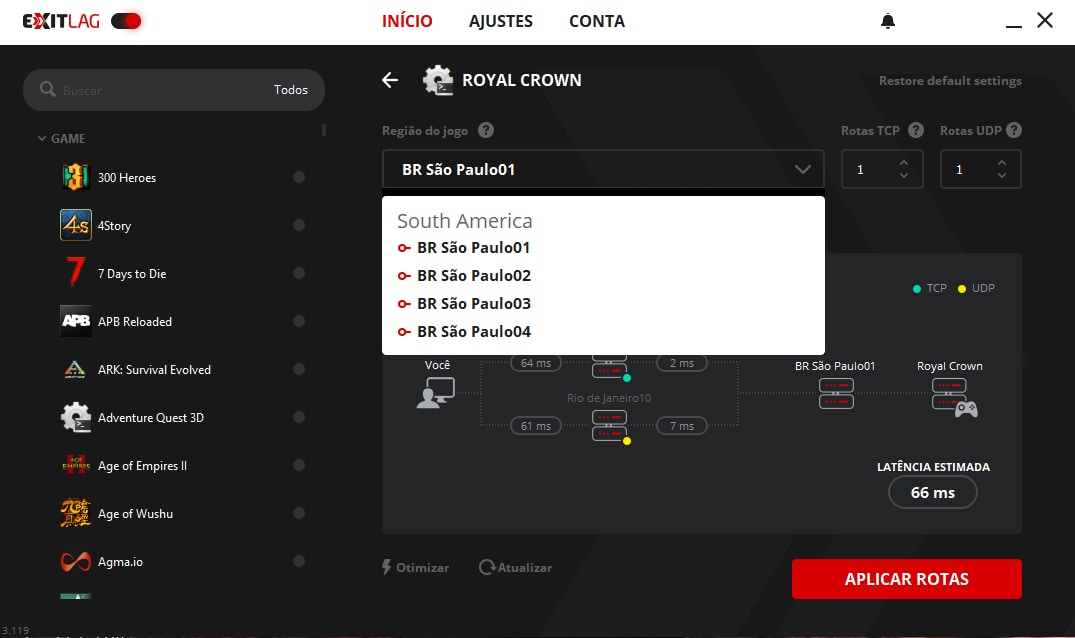Click the help icon next to Rotas UDP
The width and height of the screenshot is (1075, 638).
(1014, 131)
